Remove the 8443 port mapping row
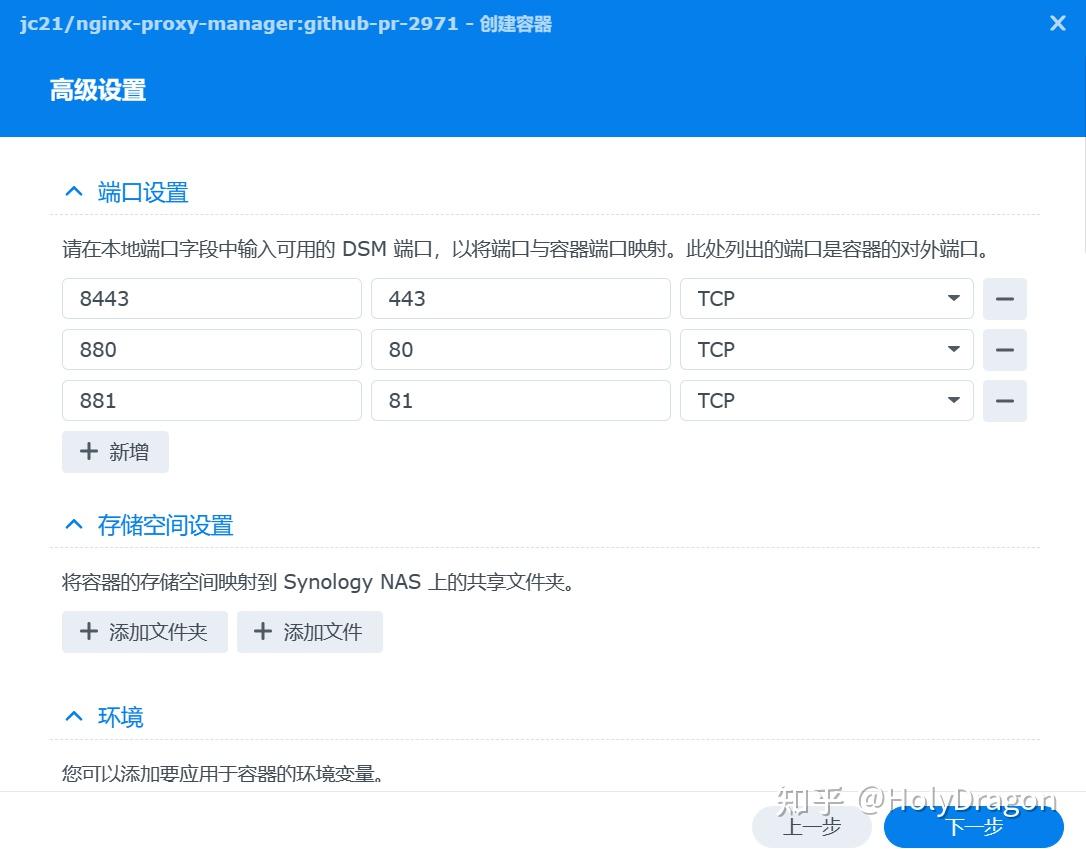Screen dimensions: 1086x849 tap(1004, 298)
